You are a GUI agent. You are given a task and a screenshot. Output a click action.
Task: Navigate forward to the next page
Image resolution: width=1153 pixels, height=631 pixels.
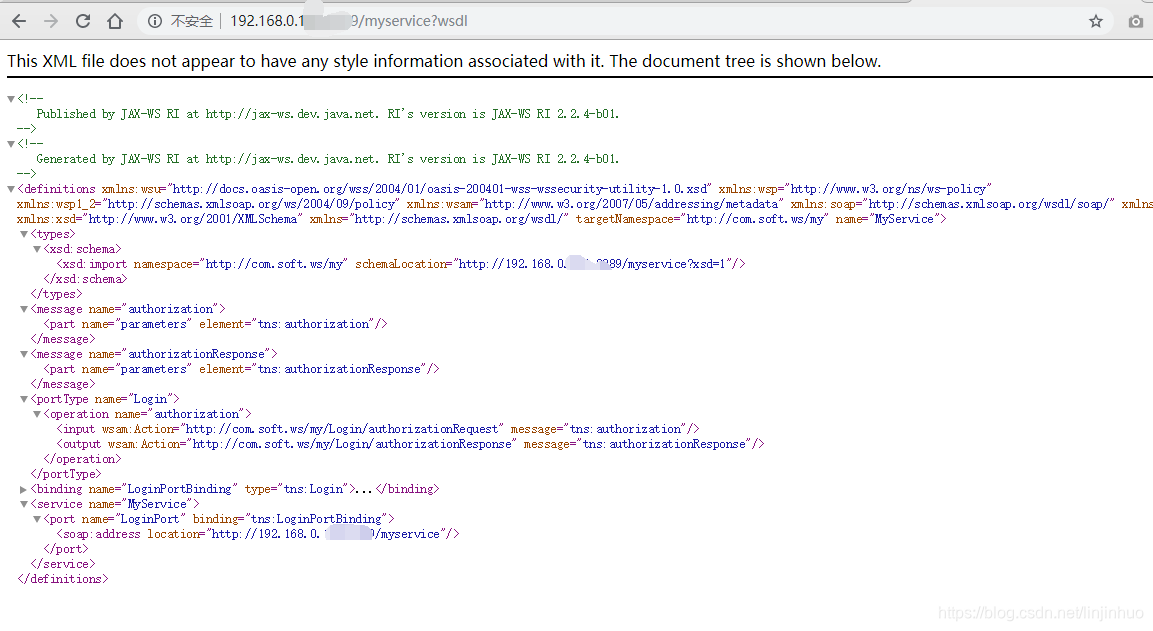click(51, 20)
